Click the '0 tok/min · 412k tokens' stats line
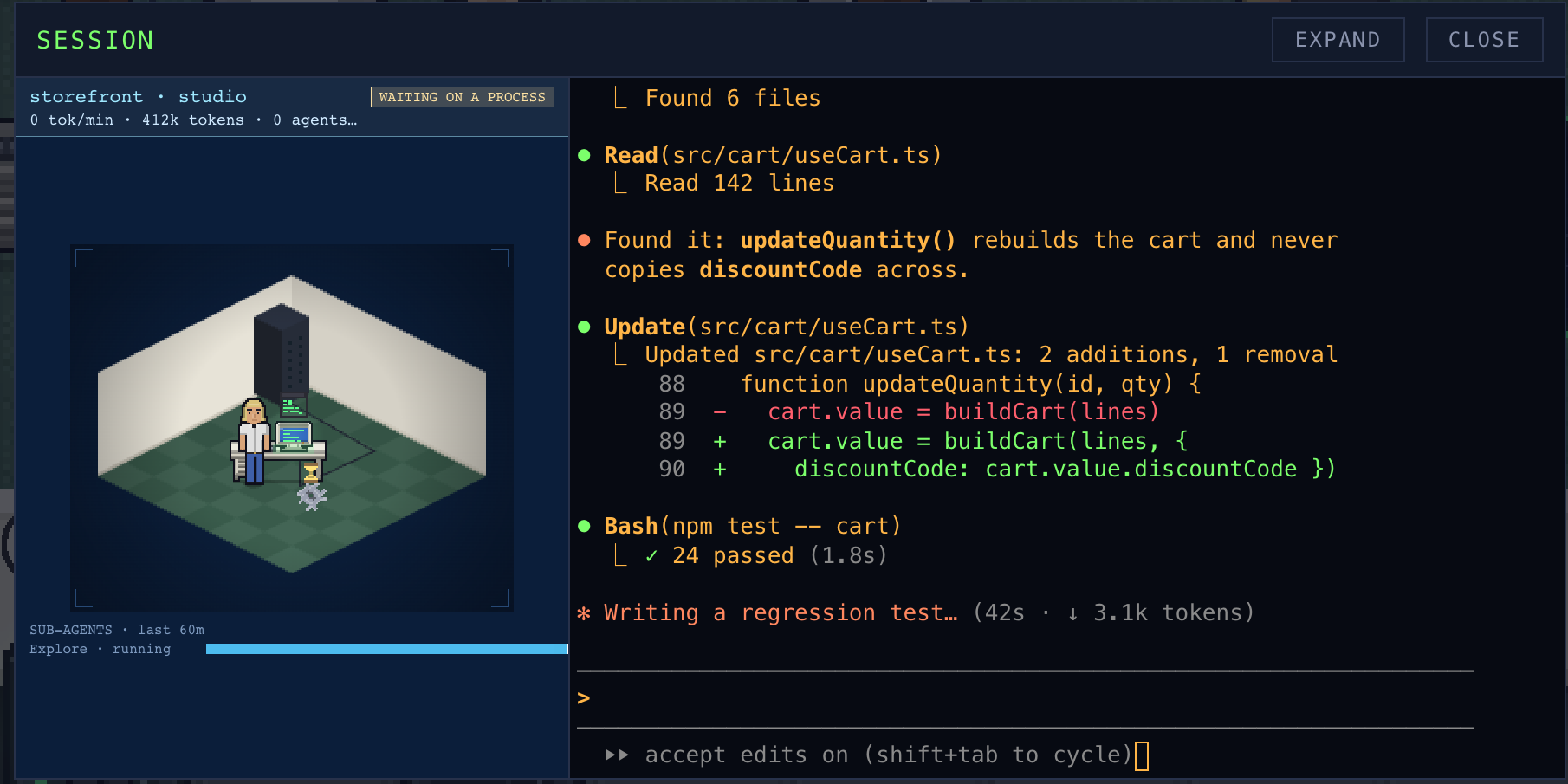 tap(193, 120)
